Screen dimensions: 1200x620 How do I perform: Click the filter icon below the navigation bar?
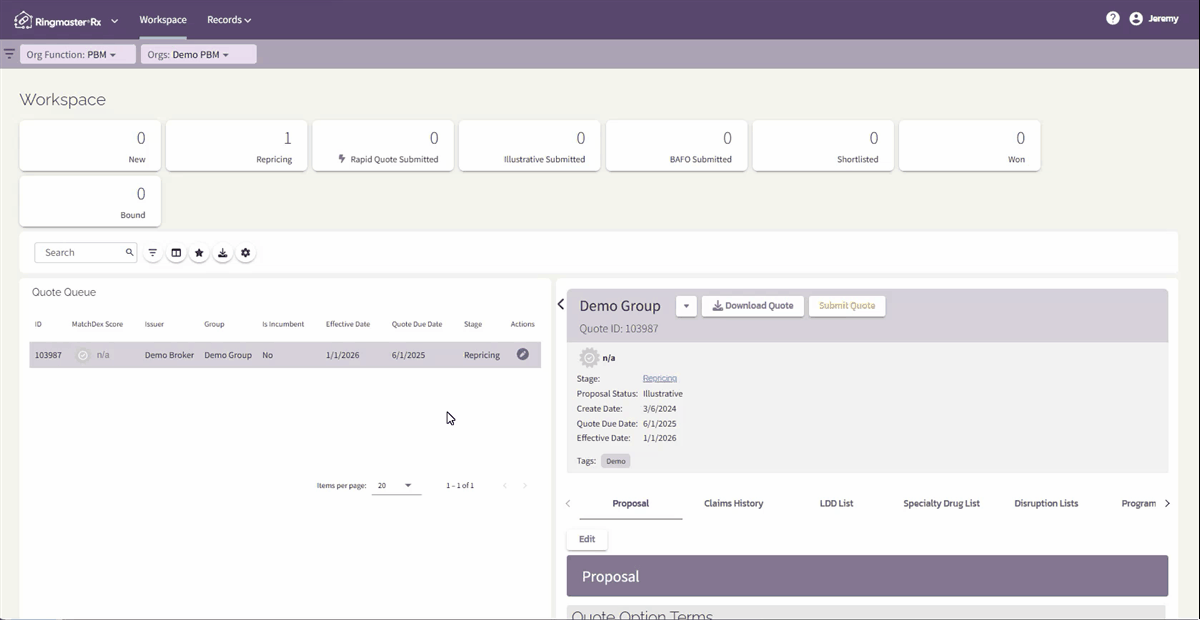(9, 54)
